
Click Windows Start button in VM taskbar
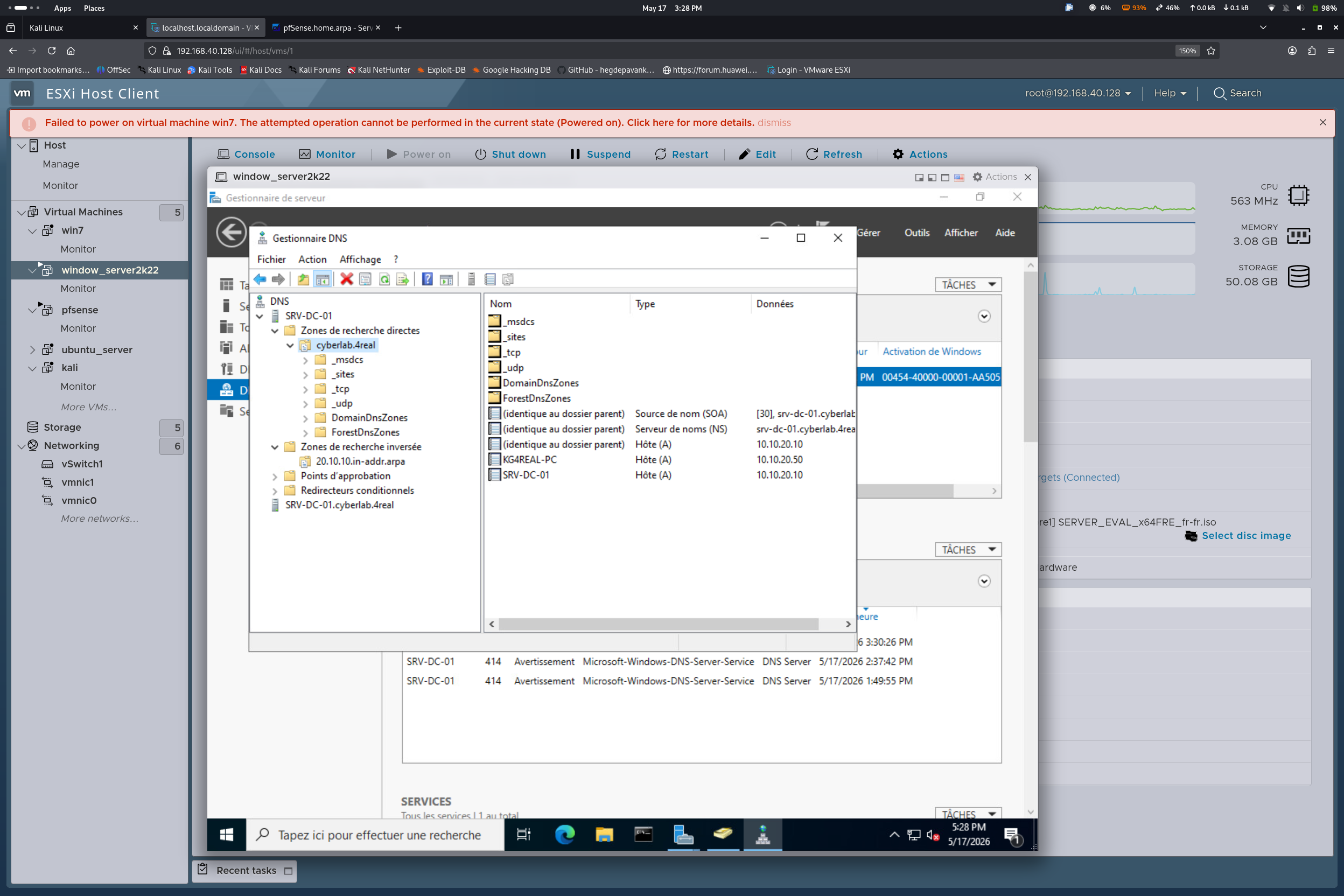[226, 835]
